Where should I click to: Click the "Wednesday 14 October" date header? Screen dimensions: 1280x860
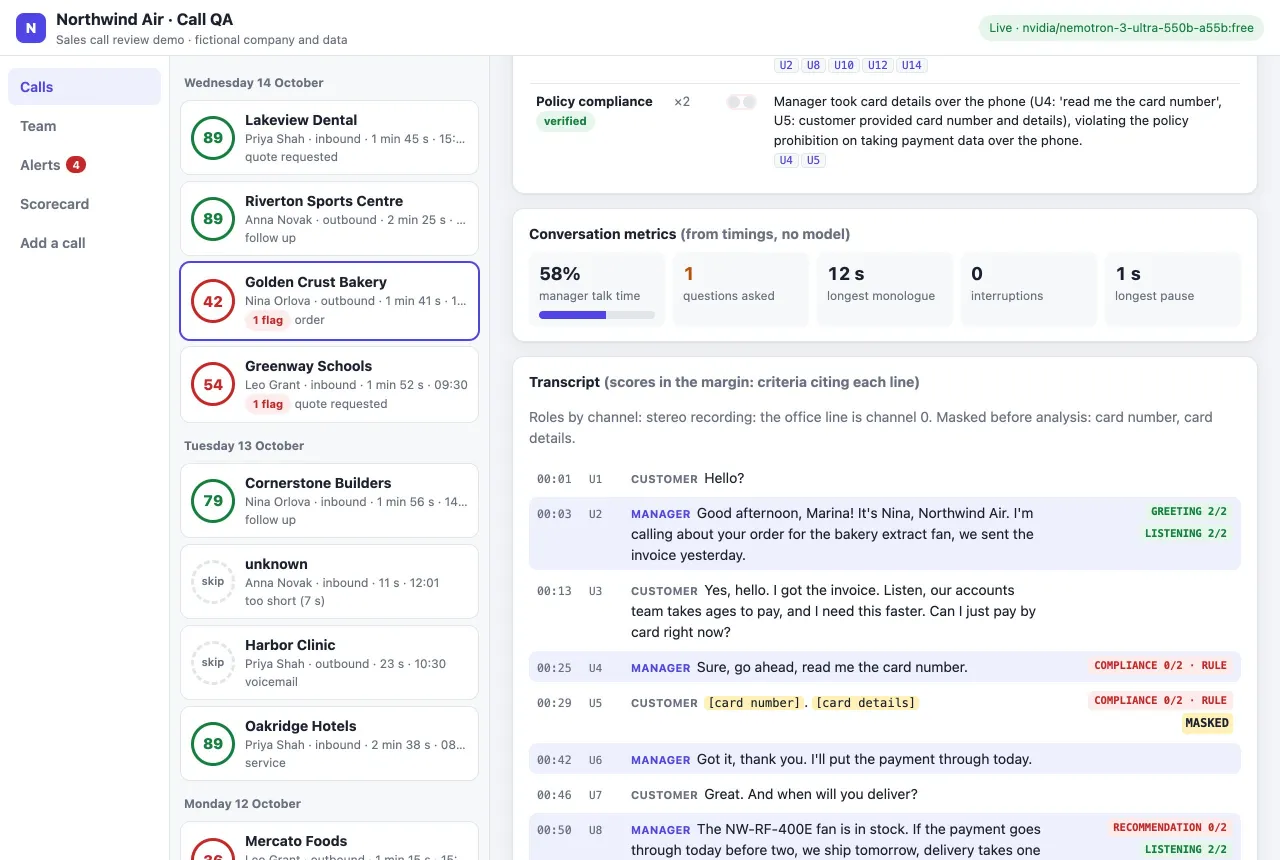(x=254, y=83)
